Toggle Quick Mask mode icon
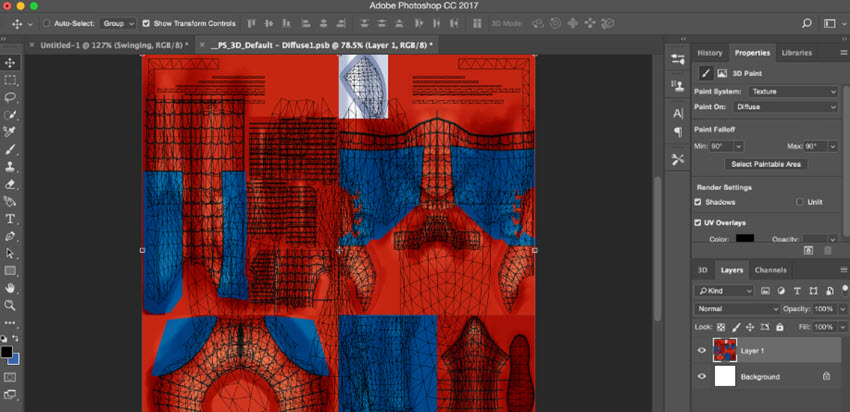 pyautogui.click(x=10, y=377)
